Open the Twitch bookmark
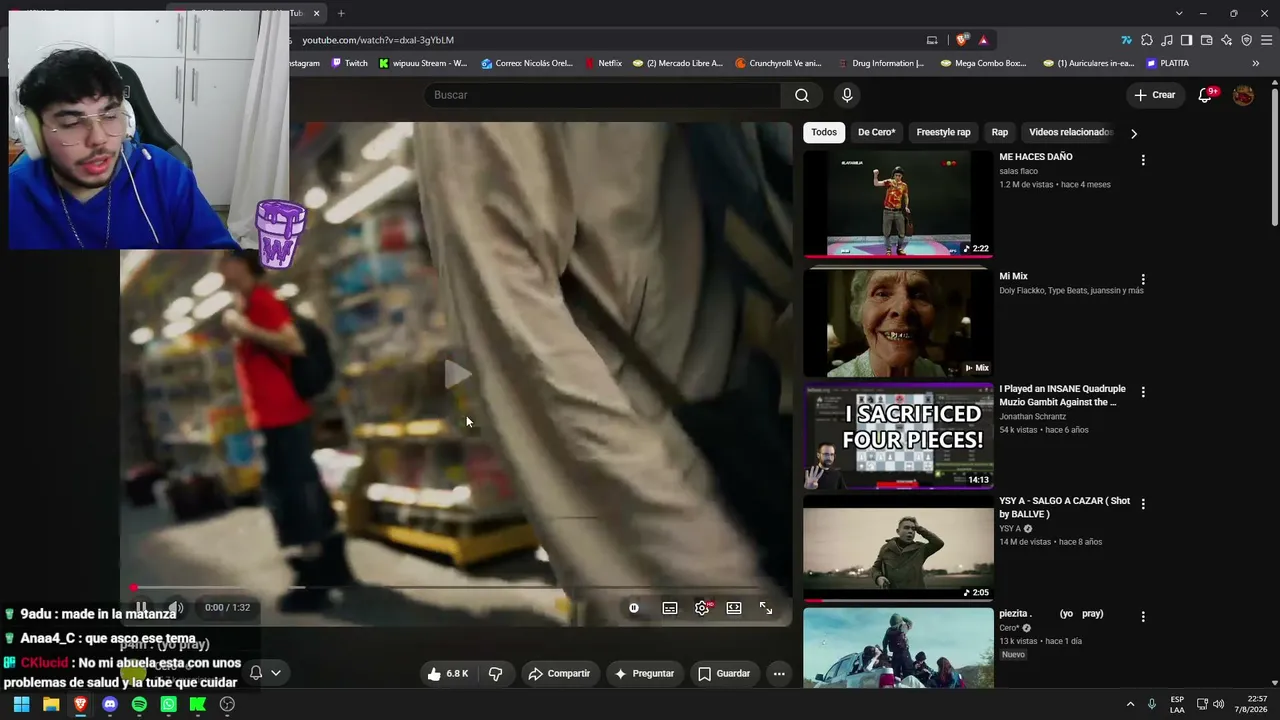Image resolution: width=1280 pixels, height=720 pixels. click(349, 63)
